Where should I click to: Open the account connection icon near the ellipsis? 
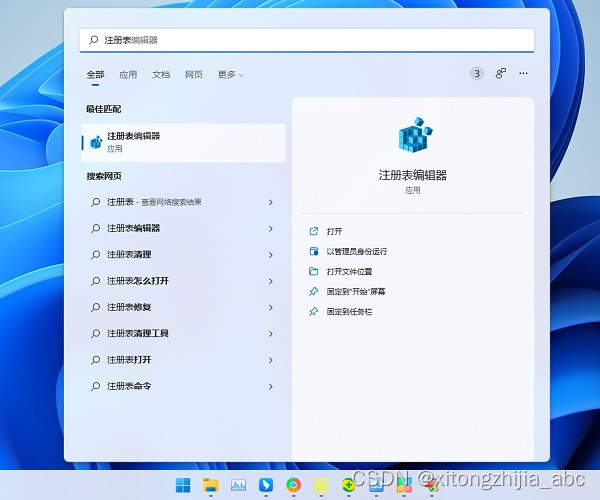coord(501,73)
